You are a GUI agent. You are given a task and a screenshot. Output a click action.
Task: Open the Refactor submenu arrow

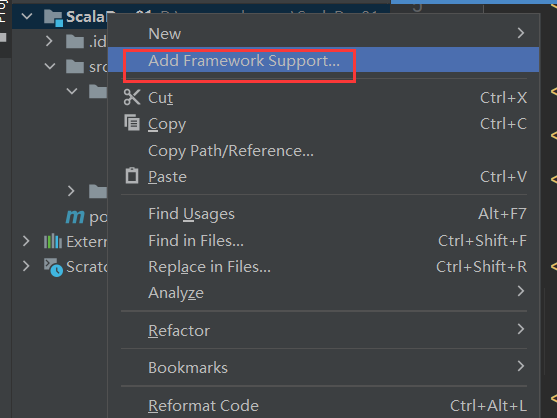pyautogui.click(x=521, y=329)
